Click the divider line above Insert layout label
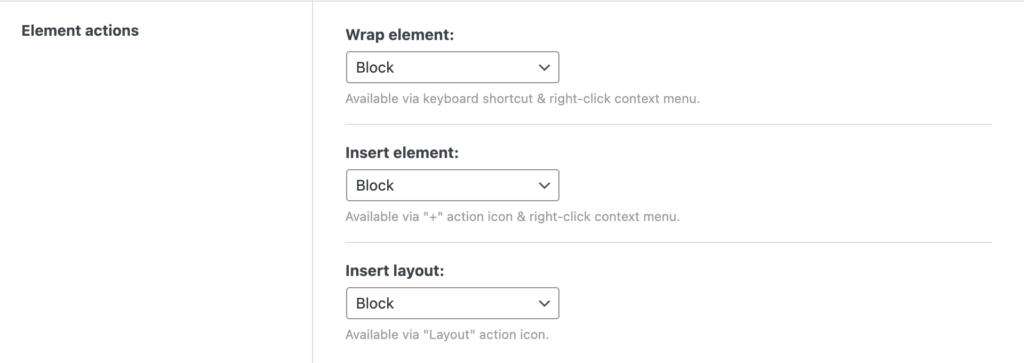Image resolution: width=1024 pixels, height=363 pixels. click(668, 242)
